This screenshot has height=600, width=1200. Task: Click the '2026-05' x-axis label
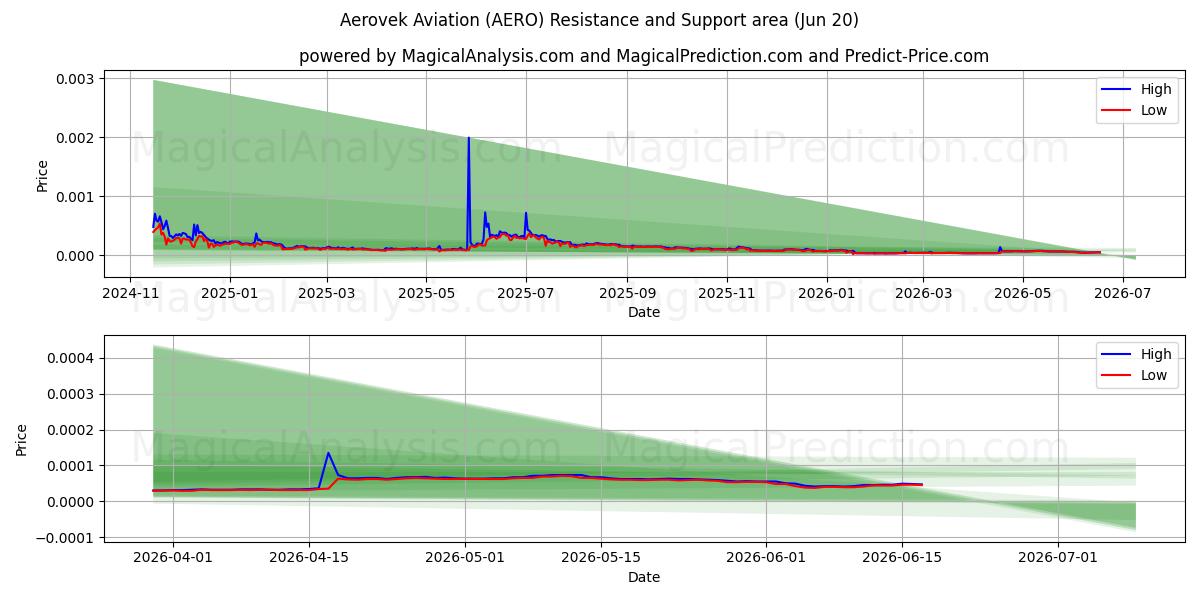coord(1022,294)
